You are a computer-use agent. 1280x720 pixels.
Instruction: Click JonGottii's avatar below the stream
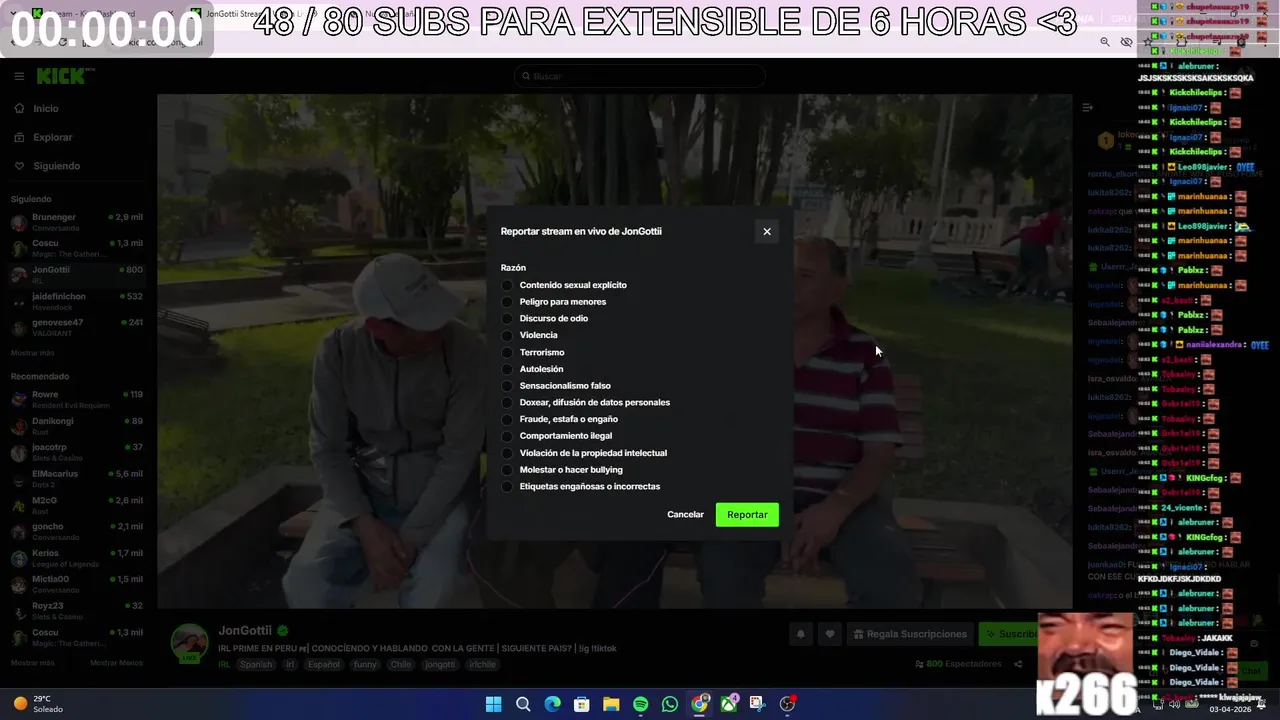point(189,643)
